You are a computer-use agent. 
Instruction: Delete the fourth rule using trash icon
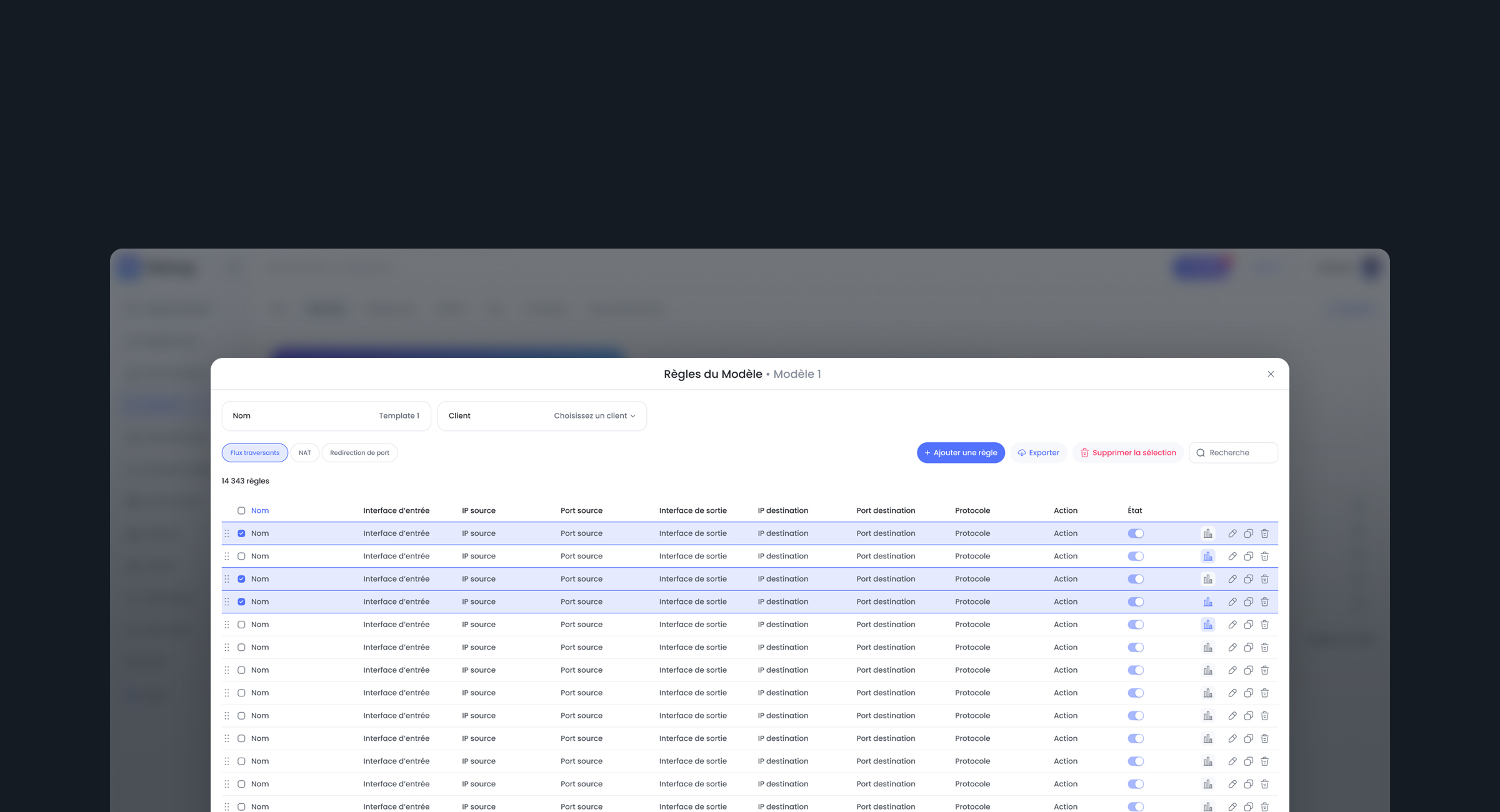1264,602
